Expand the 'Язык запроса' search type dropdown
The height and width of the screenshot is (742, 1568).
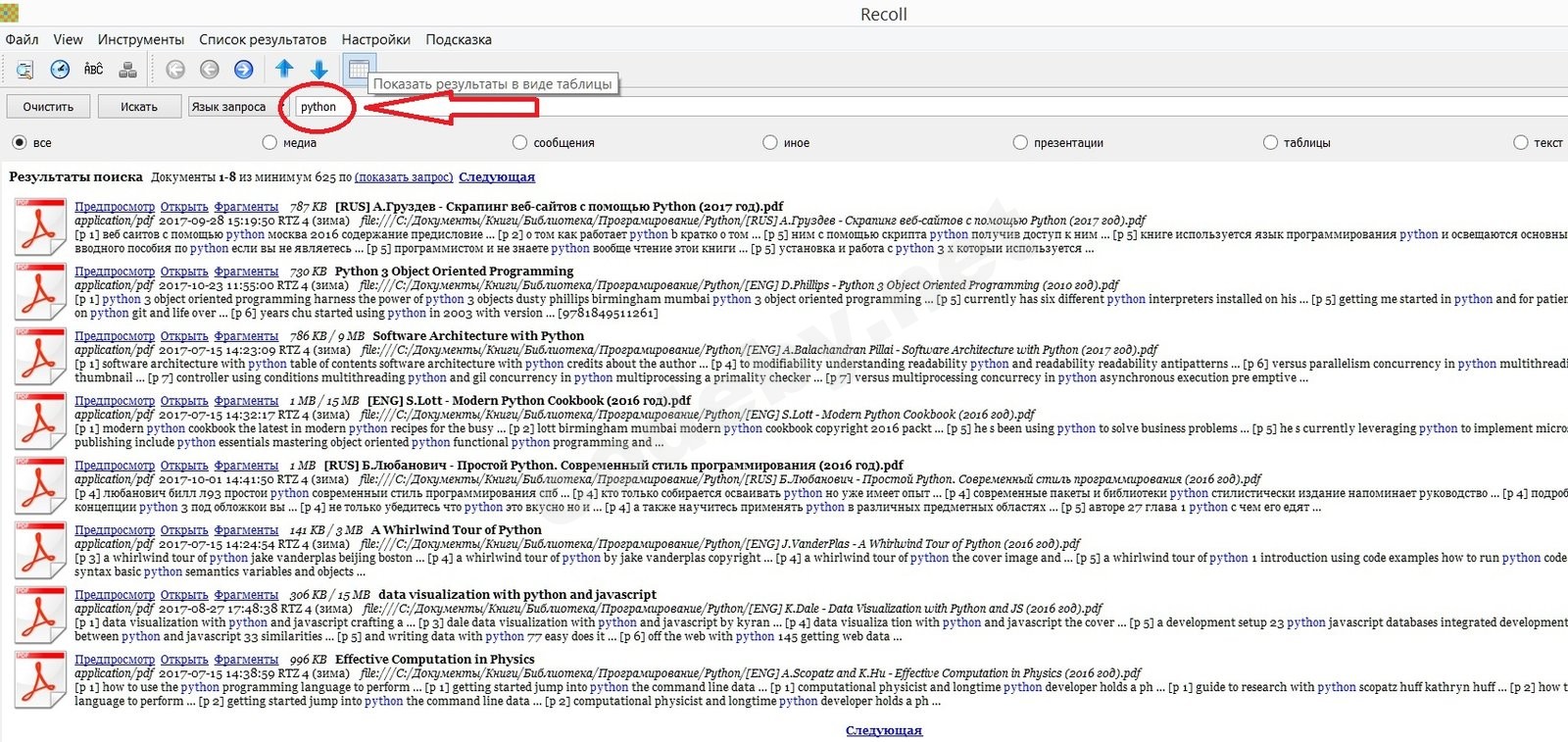238,107
